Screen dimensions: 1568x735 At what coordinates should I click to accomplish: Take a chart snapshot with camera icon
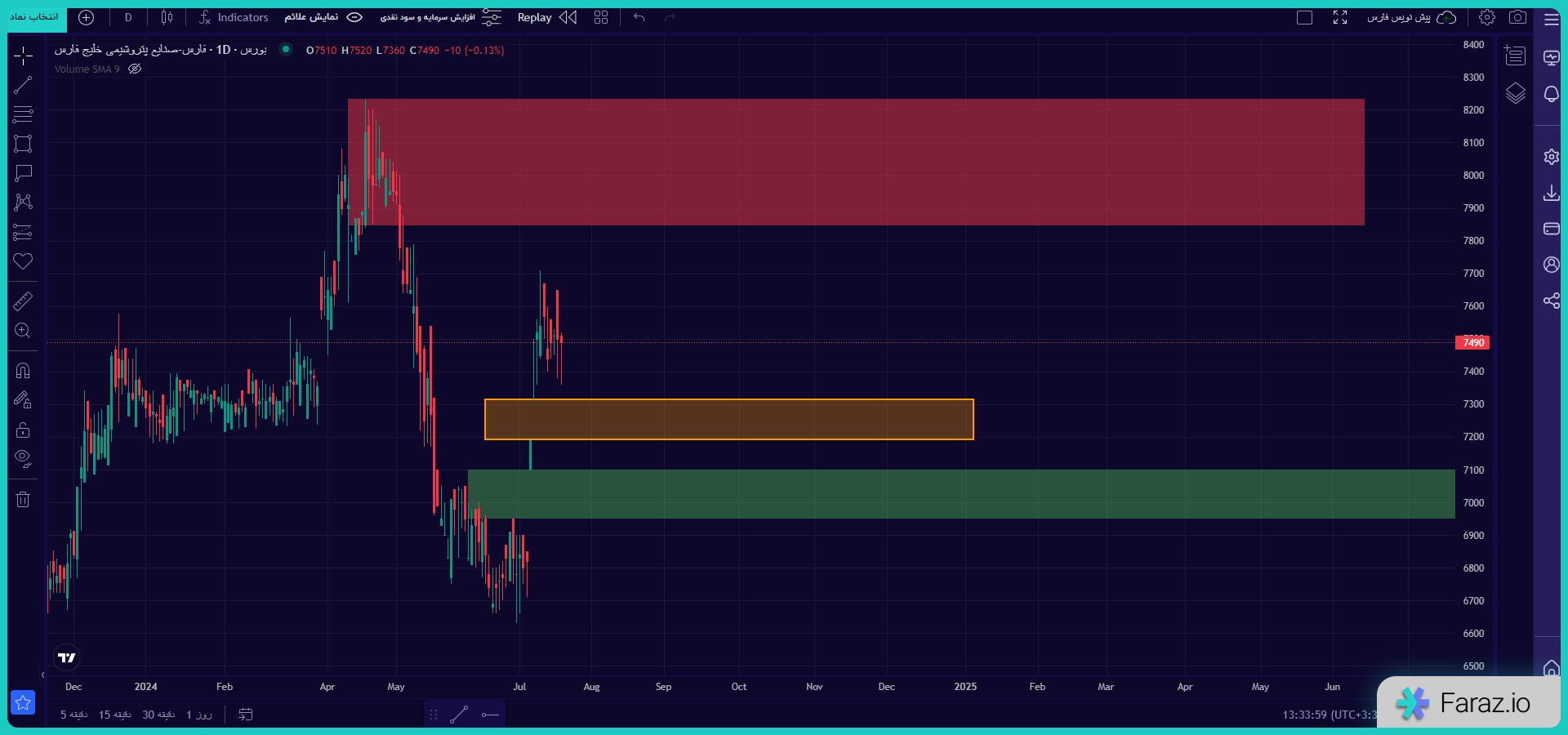pos(1517,17)
